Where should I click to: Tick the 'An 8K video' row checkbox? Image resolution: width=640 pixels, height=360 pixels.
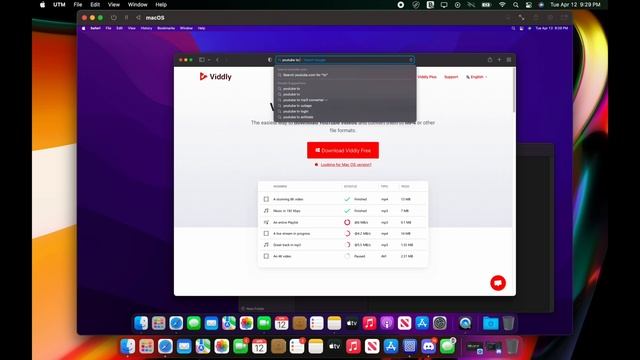click(x=266, y=256)
